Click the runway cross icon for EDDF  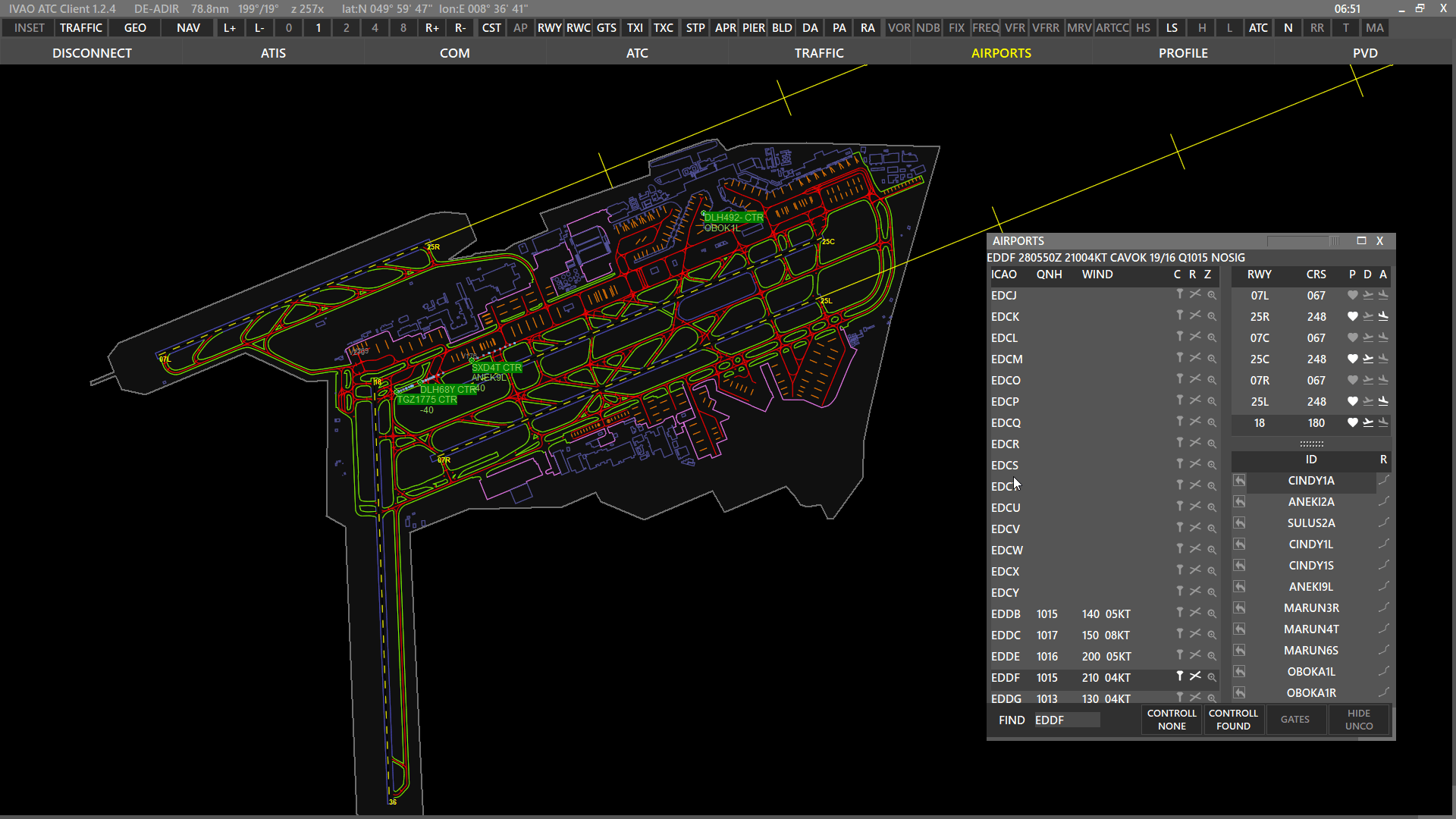point(1195,676)
